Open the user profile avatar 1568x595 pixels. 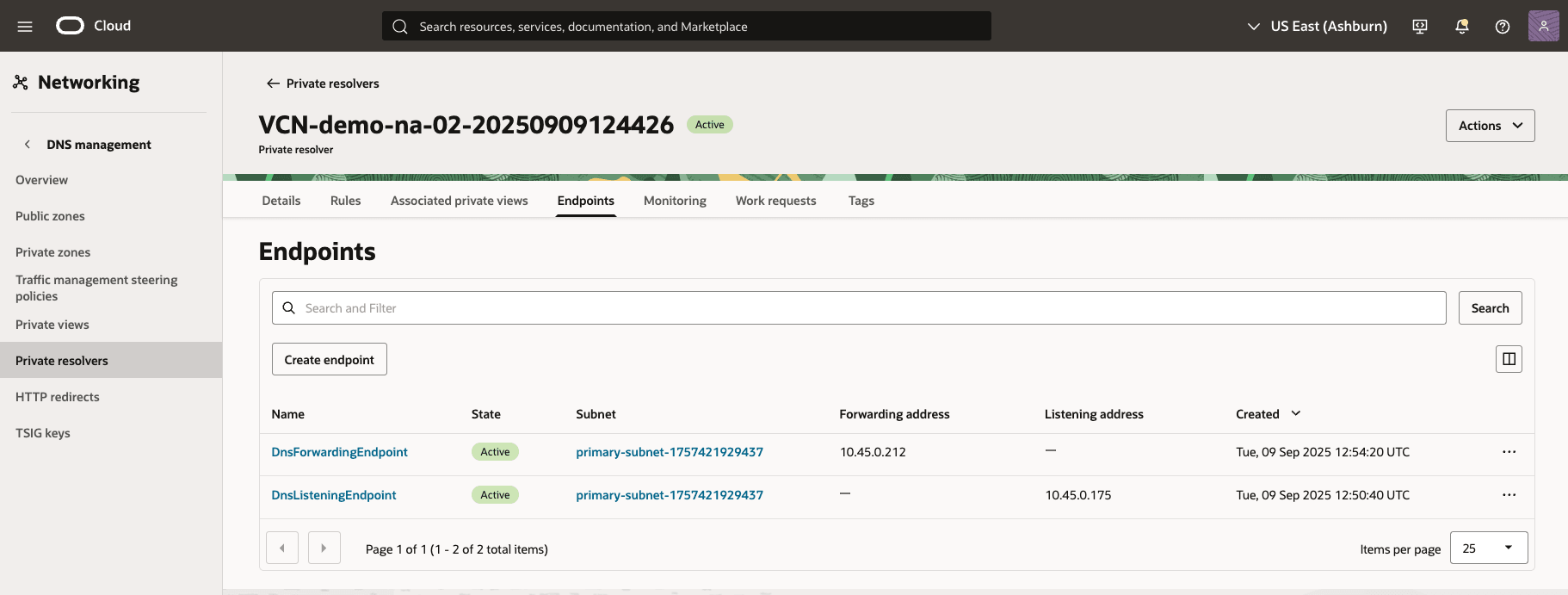[1543, 26]
